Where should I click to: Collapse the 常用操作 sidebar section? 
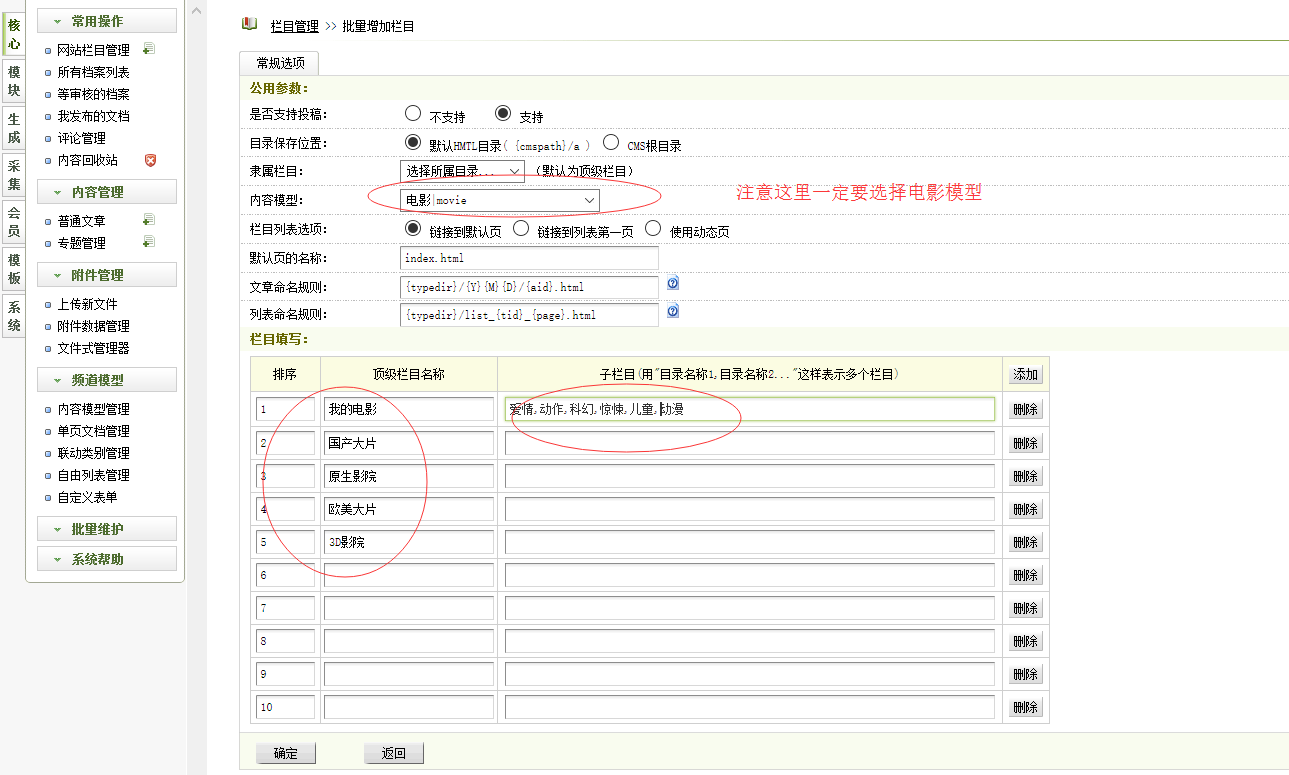[x=107, y=21]
